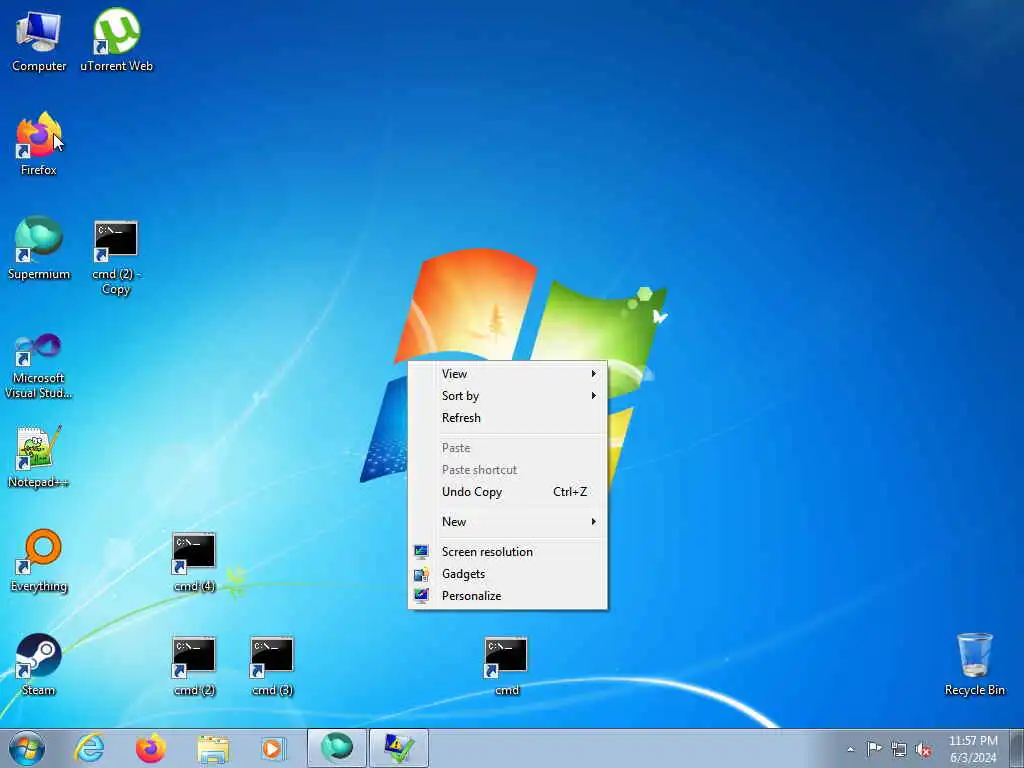Select the Computer desktop icon

39,39
